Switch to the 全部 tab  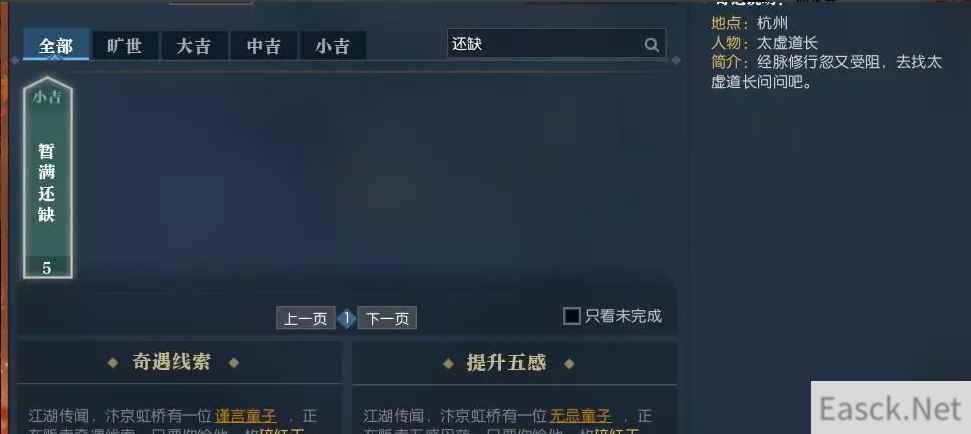(56, 46)
